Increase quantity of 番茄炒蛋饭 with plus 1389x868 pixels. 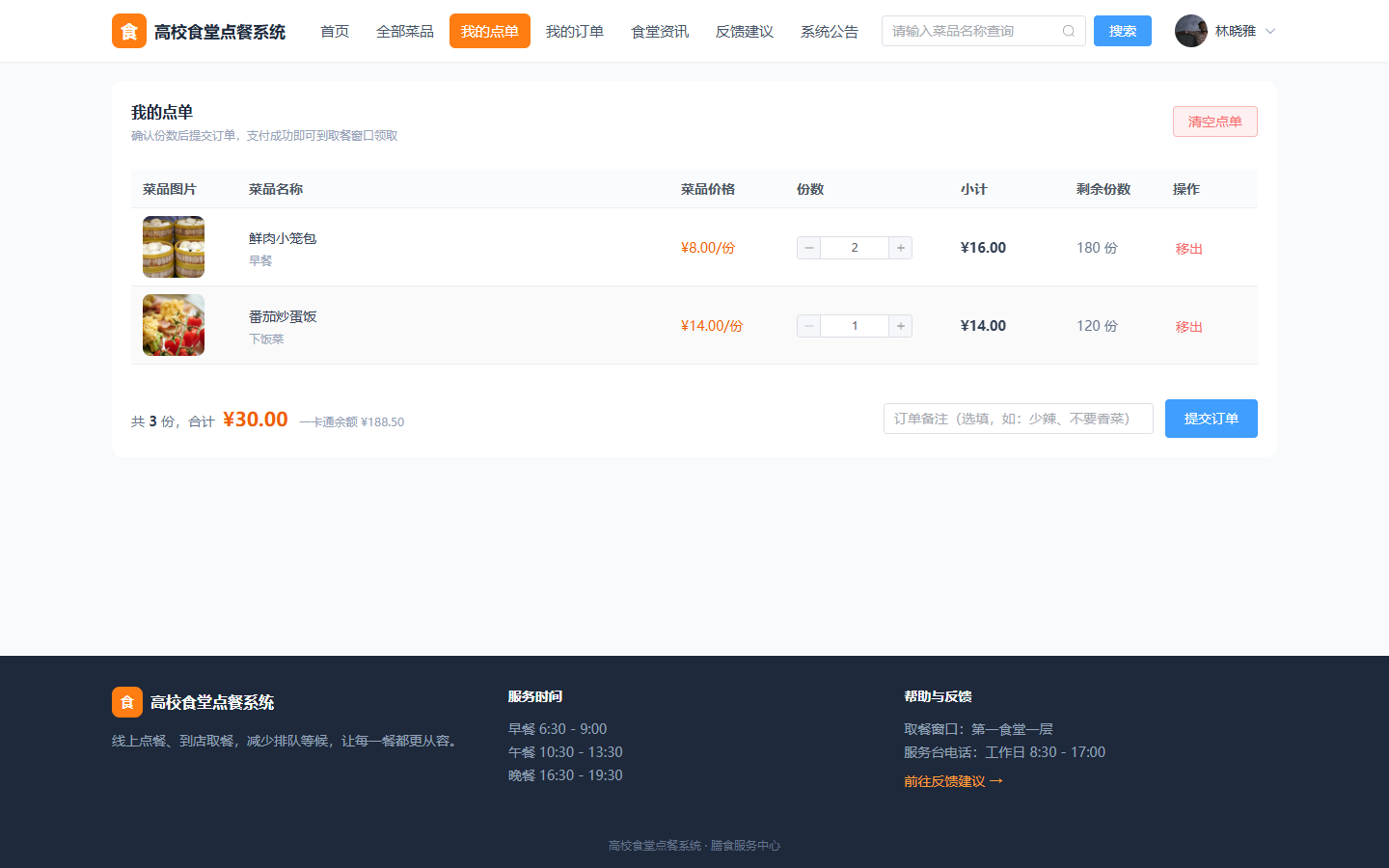click(x=901, y=326)
